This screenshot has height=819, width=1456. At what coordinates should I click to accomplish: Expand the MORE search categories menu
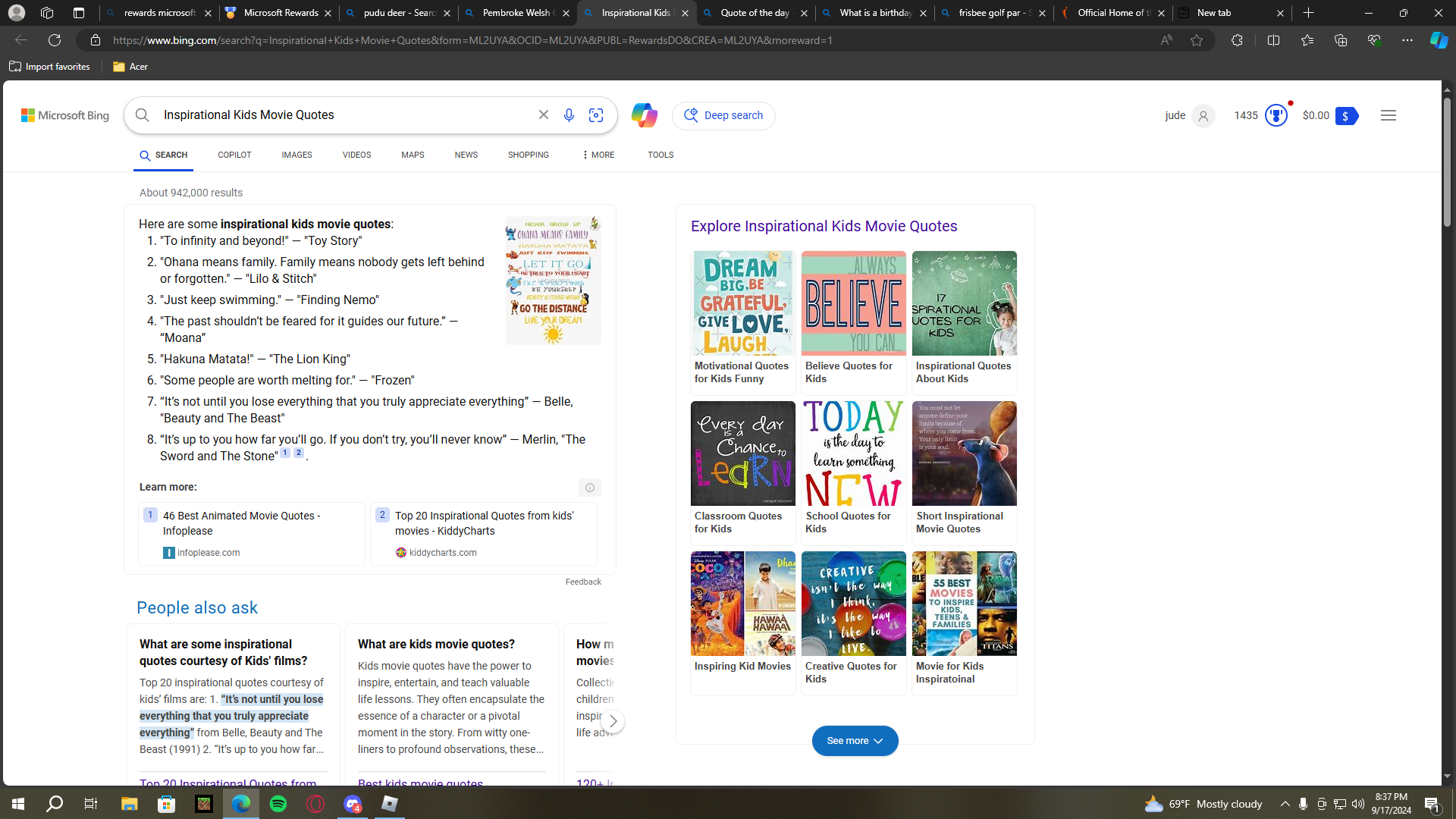(598, 155)
